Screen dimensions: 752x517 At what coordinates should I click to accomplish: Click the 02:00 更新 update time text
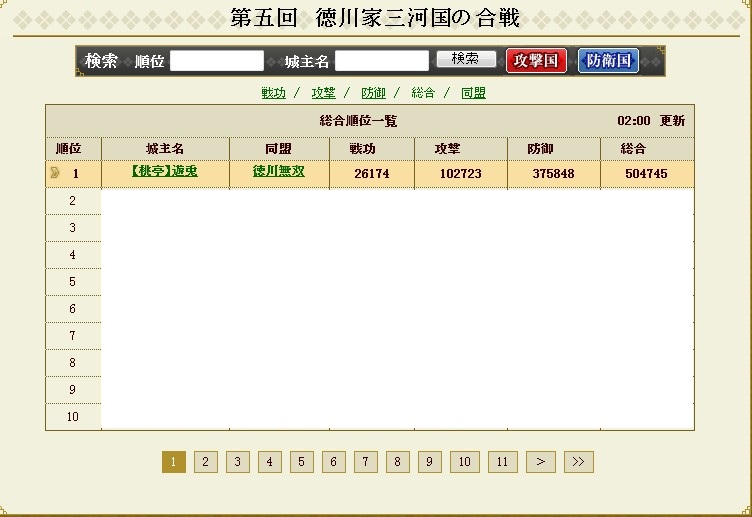point(651,120)
